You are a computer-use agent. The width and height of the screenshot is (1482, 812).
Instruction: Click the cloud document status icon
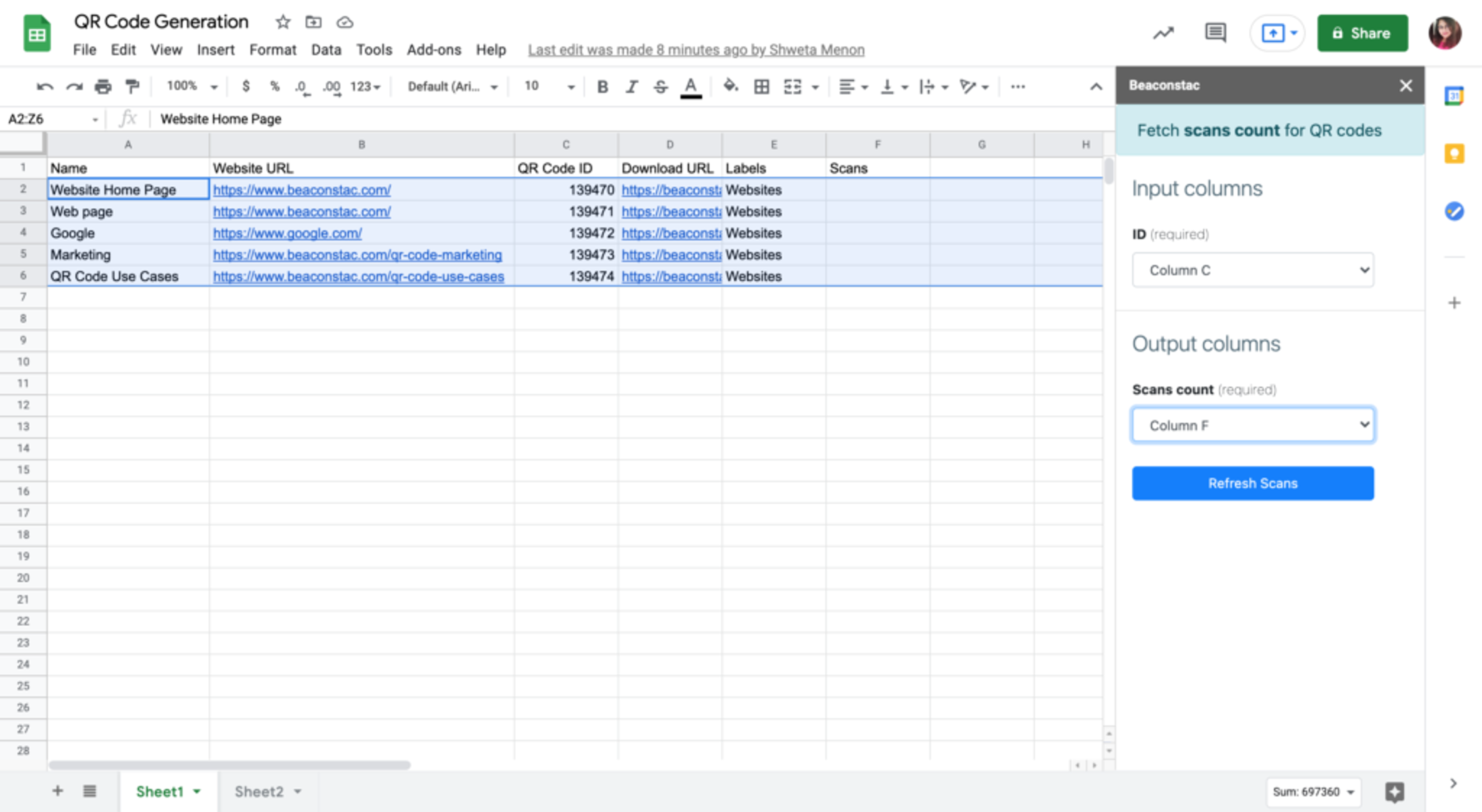[345, 22]
